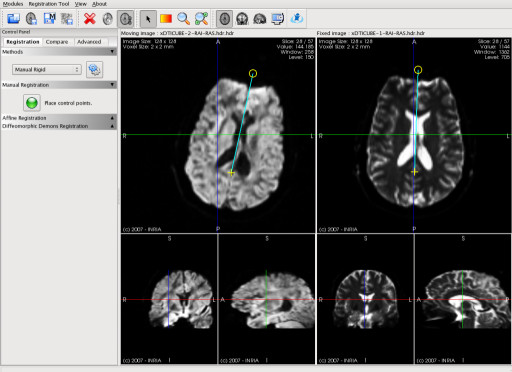Screen dimensions: 512x372
Task: Open the blue folder load-image icon
Action: (x=13, y=18)
